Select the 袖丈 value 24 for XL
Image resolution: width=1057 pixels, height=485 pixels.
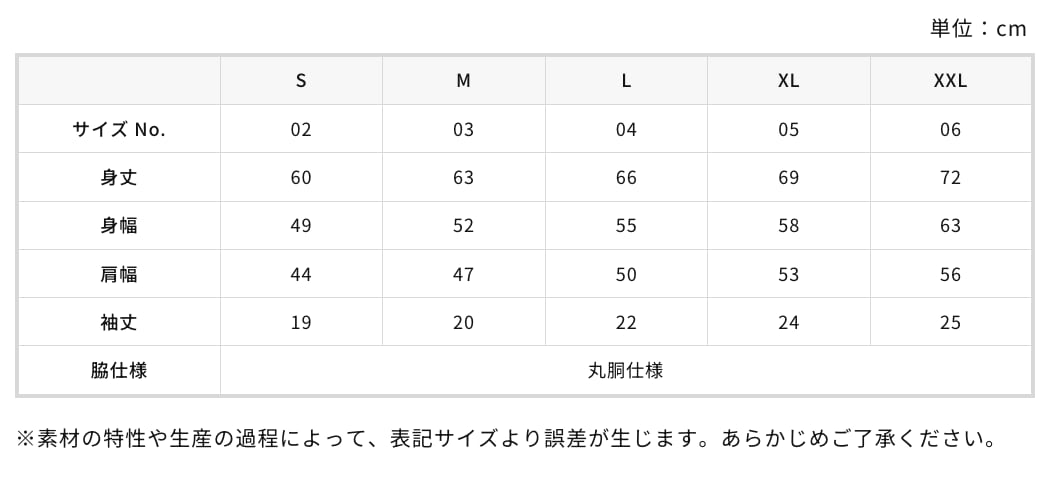[789, 322]
